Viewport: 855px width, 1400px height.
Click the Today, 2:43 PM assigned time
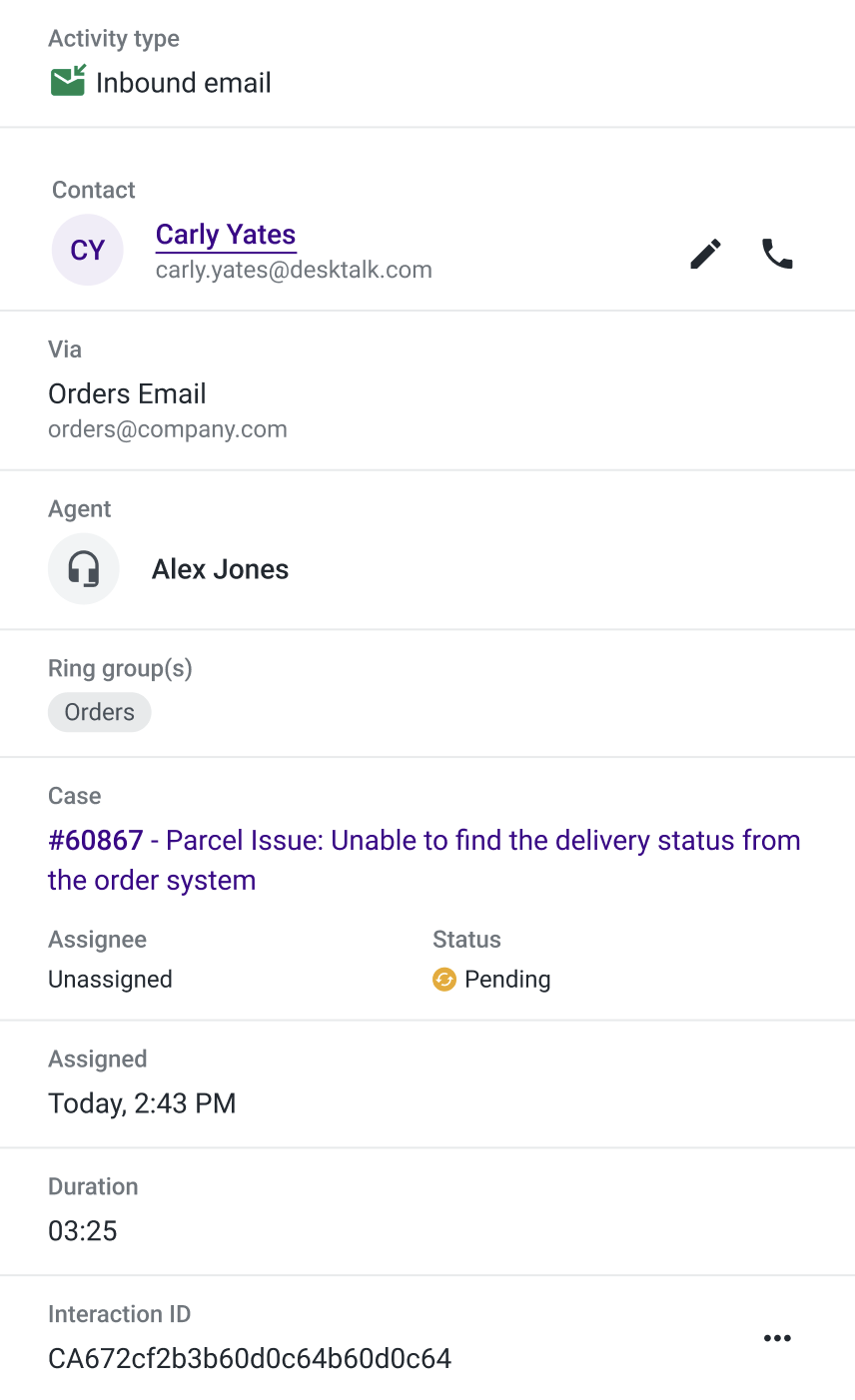click(x=142, y=1103)
